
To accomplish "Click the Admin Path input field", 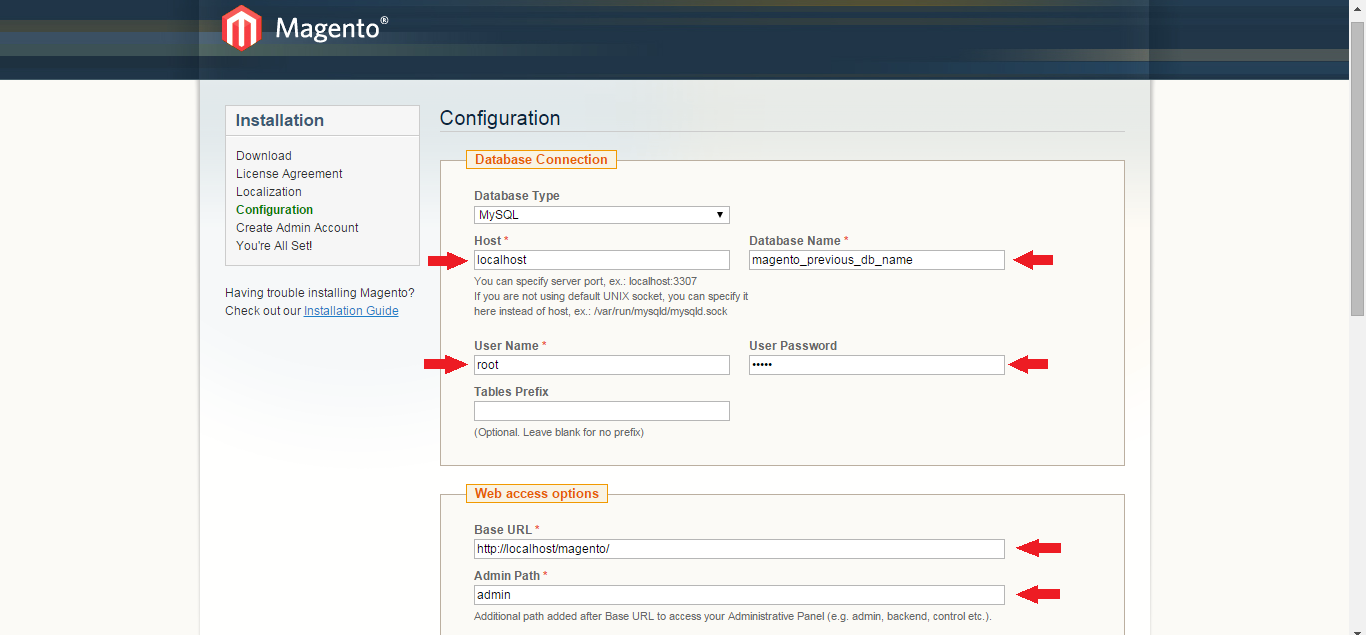I will pos(739,595).
